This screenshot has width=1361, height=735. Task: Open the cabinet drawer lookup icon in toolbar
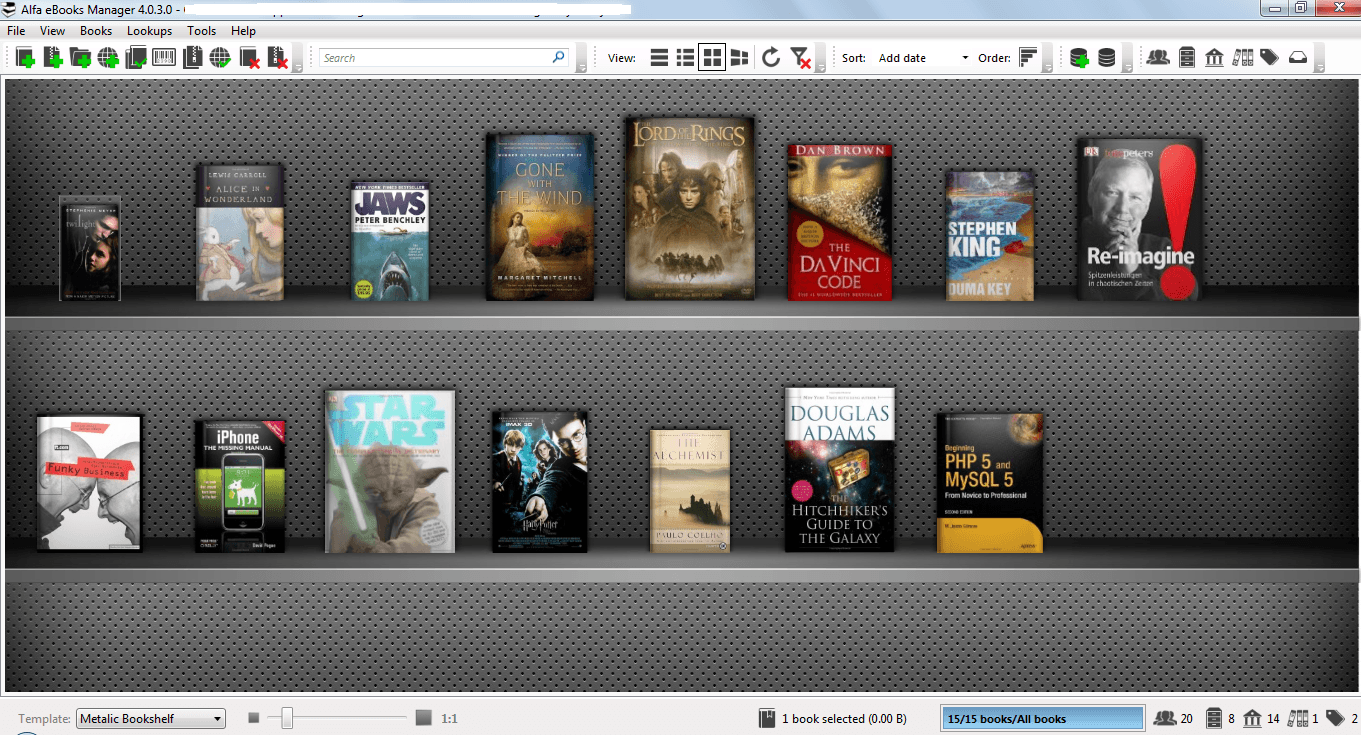[1187, 58]
